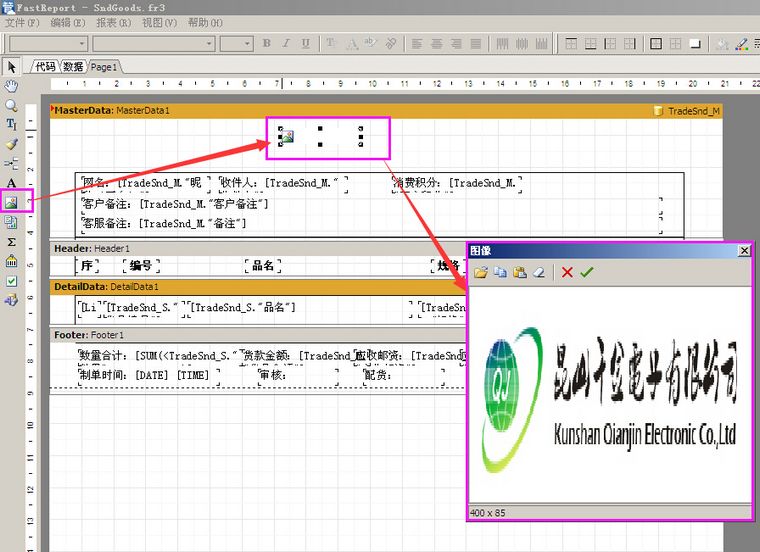Justify text alignment
Image resolution: width=760 pixels, height=552 pixels.
click(476, 44)
